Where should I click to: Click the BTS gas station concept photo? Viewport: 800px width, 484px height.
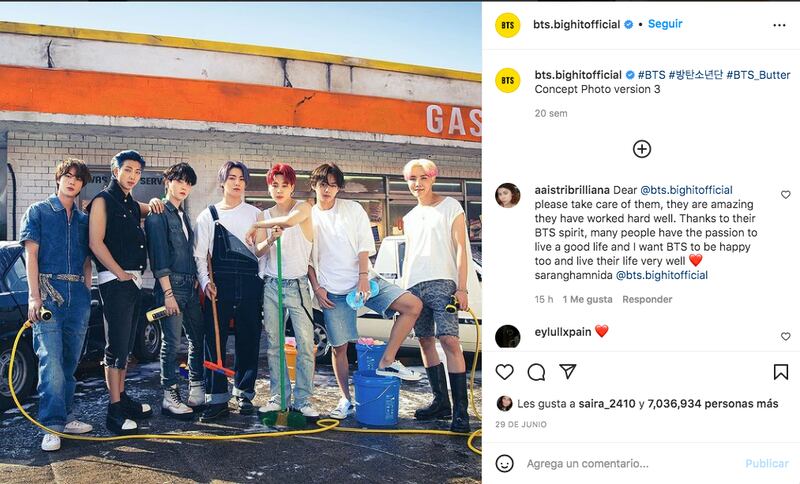pos(241,243)
